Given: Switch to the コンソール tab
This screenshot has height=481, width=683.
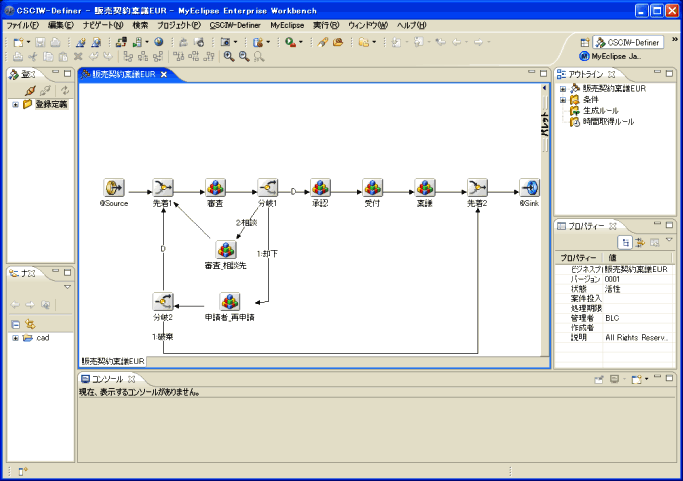Looking at the screenshot, I should [x=106, y=379].
